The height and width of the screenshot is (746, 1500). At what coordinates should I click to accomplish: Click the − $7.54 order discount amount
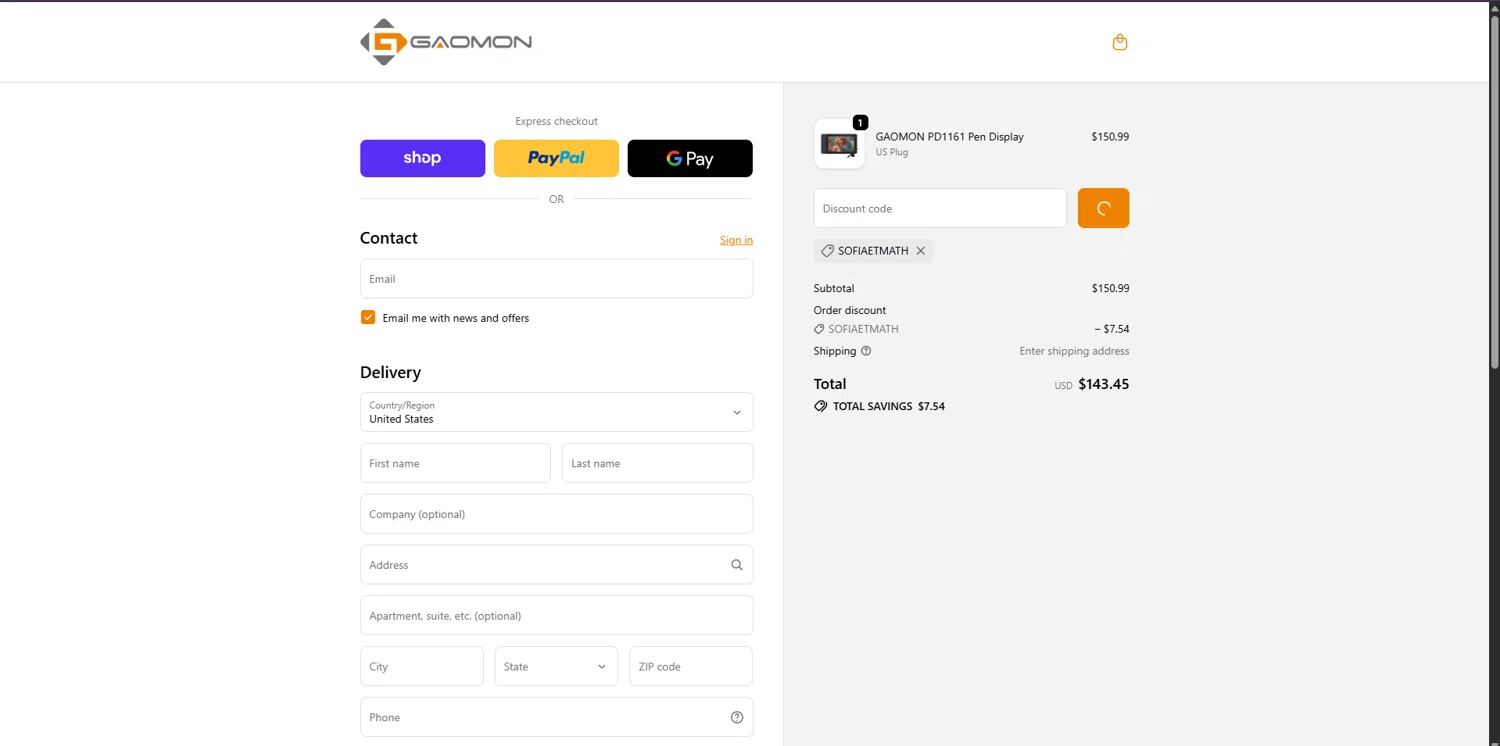click(x=1112, y=329)
